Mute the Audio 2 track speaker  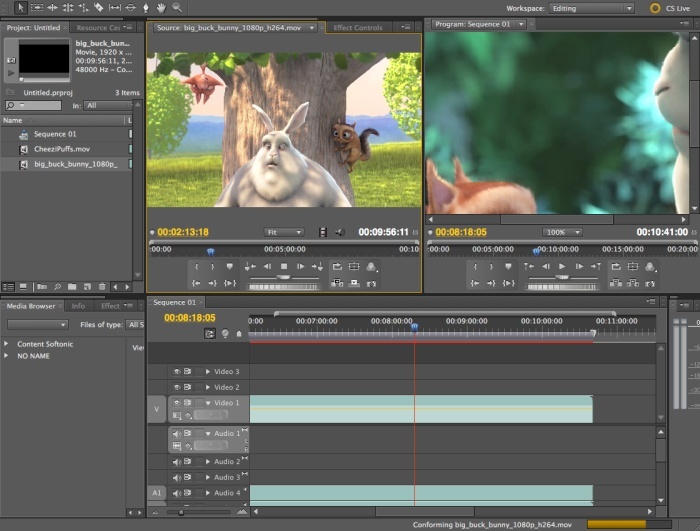click(x=176, y=462)
